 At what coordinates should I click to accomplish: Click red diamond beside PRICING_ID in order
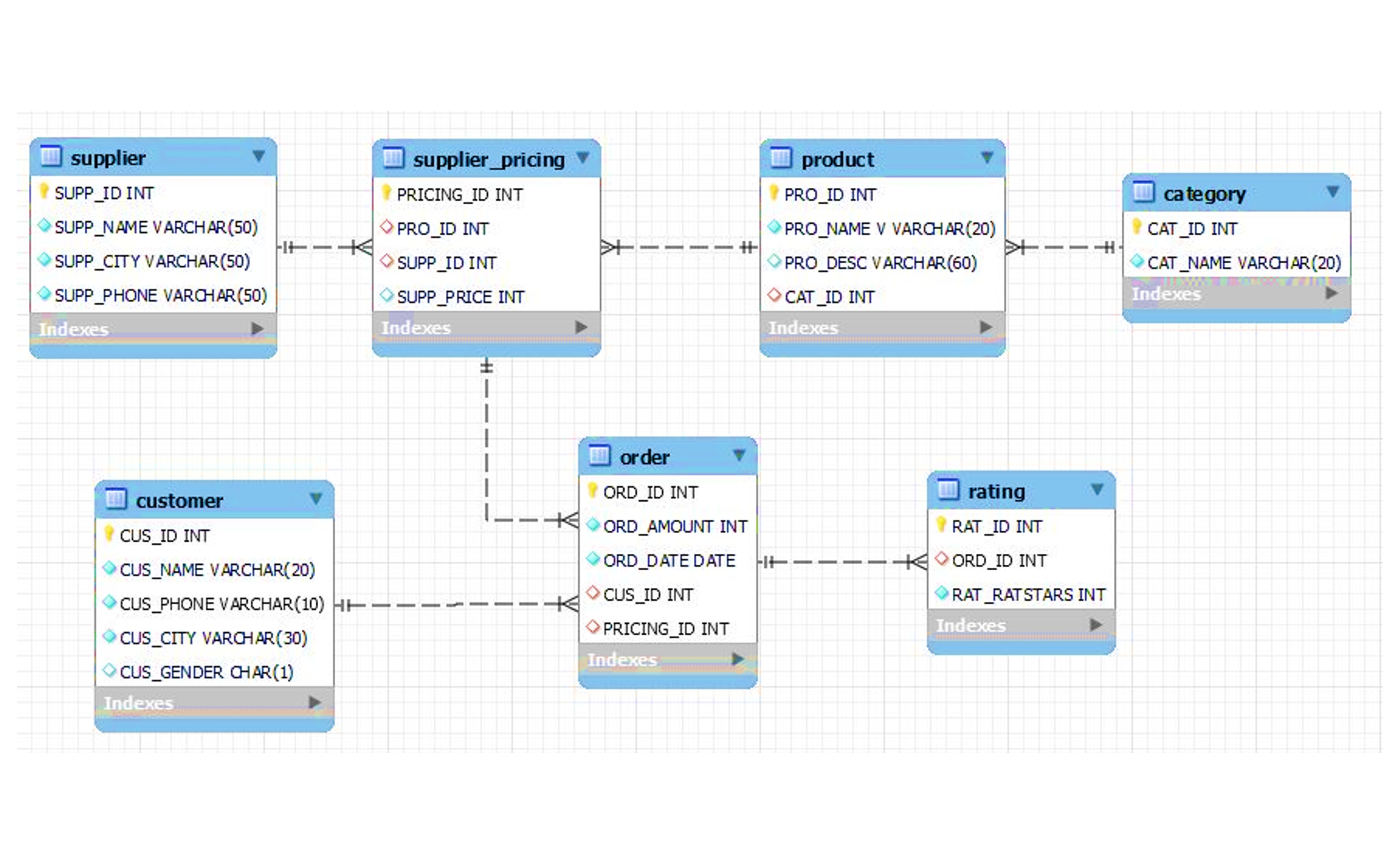593,627
